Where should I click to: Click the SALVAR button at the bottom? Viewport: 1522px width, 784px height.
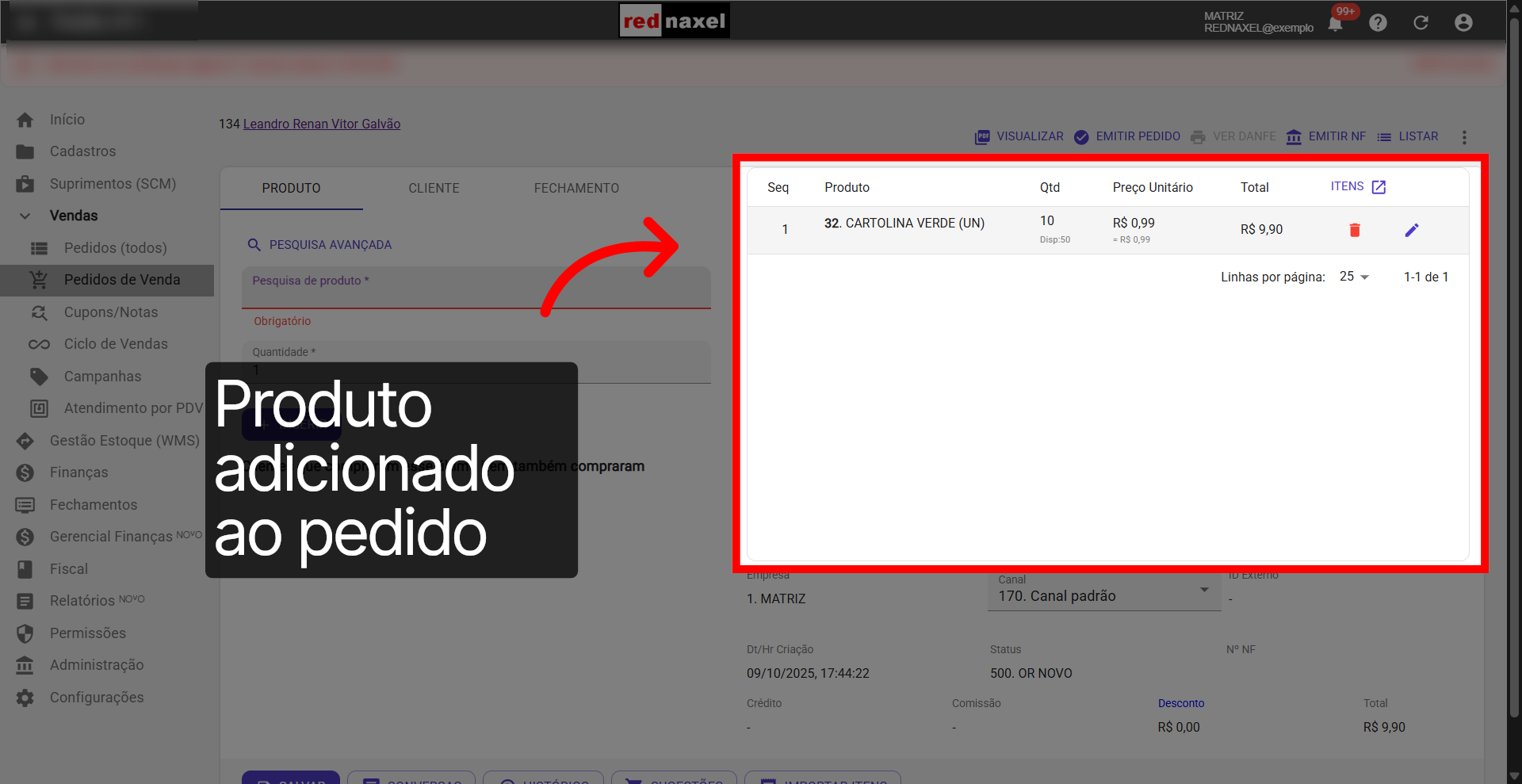coord(290,781)
